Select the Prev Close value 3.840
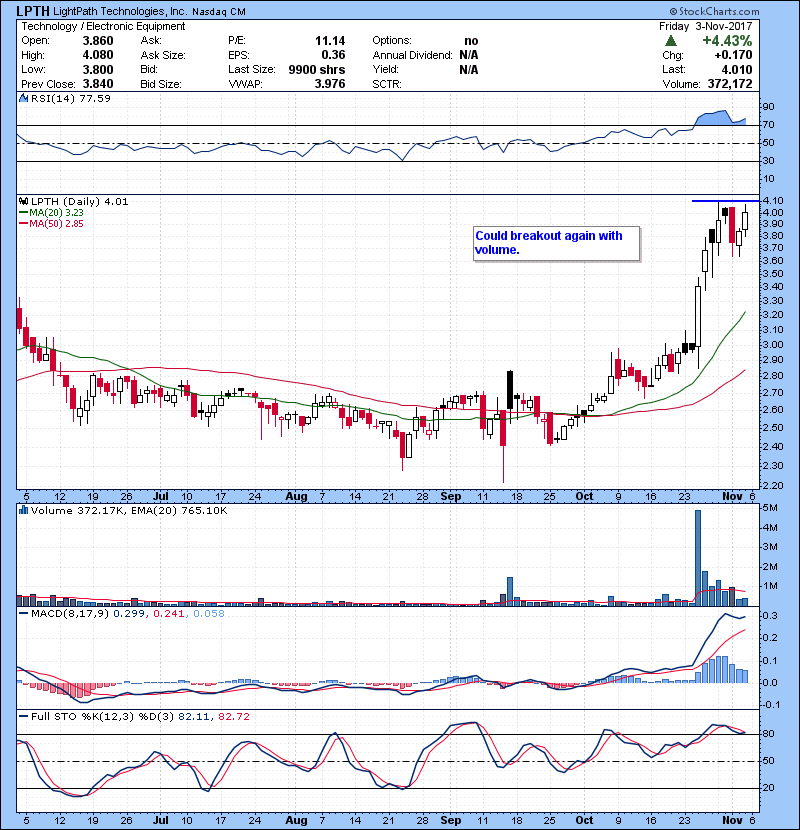This screenshot has width=800, height=830. coord(98,84)
